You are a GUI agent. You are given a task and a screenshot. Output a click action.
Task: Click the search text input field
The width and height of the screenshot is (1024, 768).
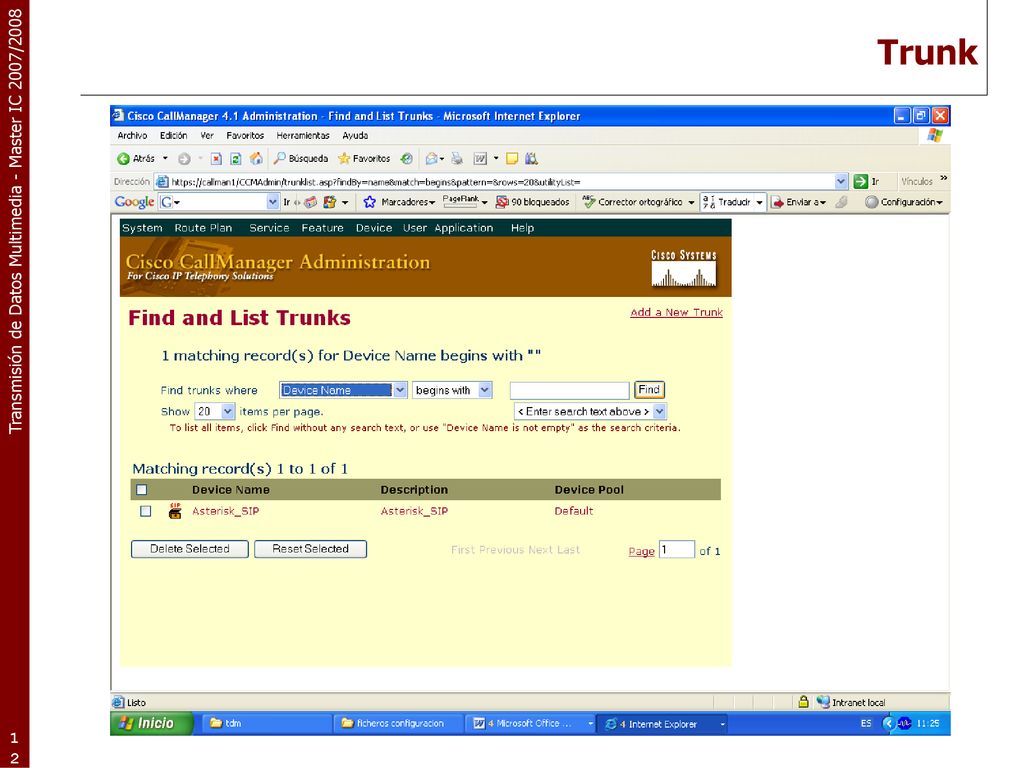point(569,391)
